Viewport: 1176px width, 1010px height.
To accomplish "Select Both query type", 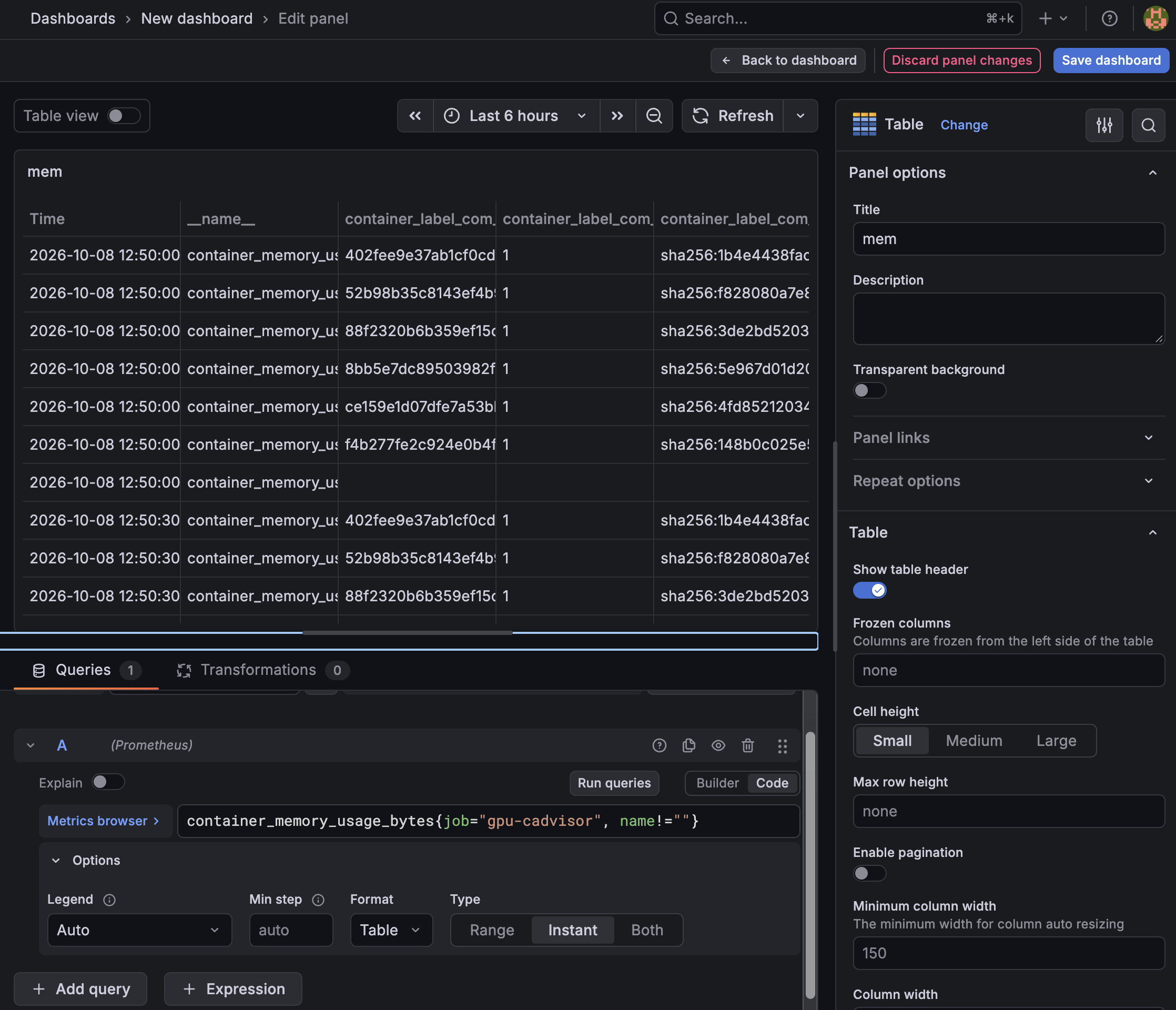I will click(647, 930).
